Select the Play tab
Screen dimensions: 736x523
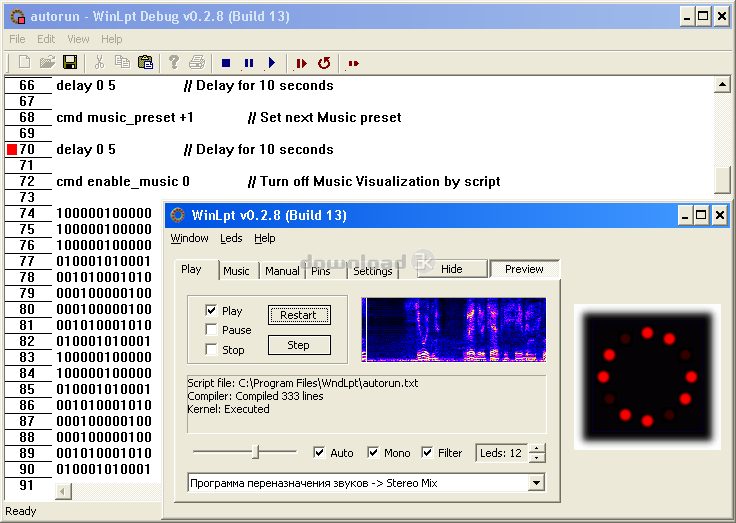191,269
